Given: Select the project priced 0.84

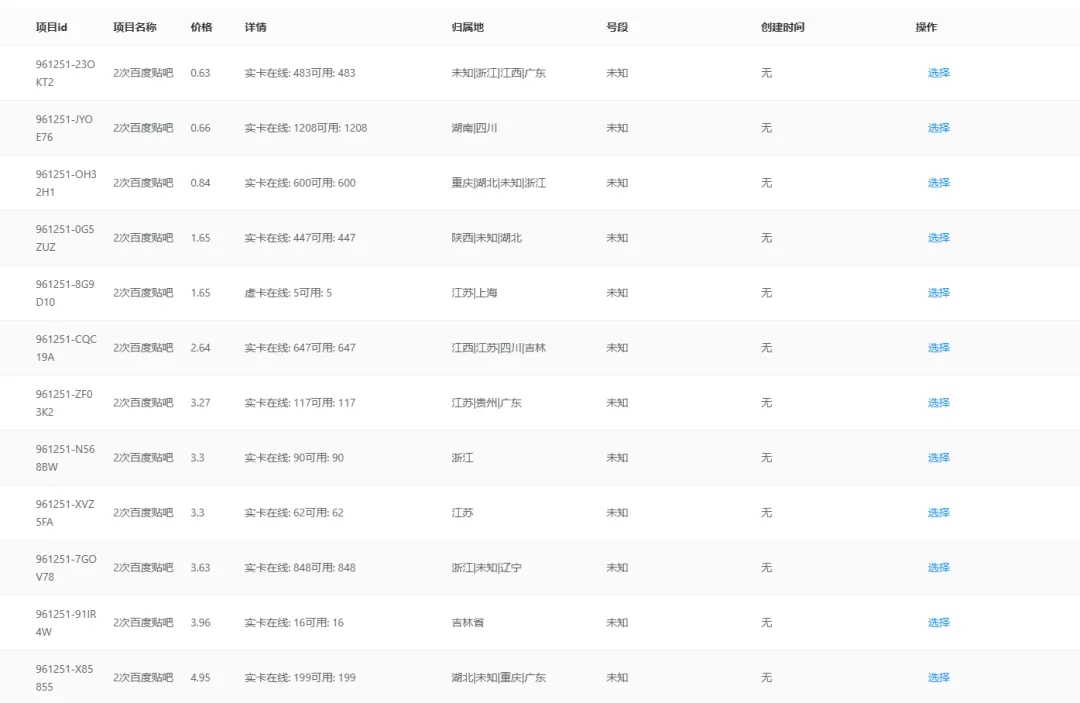Looking at the screenshot, I should click(x=938, y=183).
